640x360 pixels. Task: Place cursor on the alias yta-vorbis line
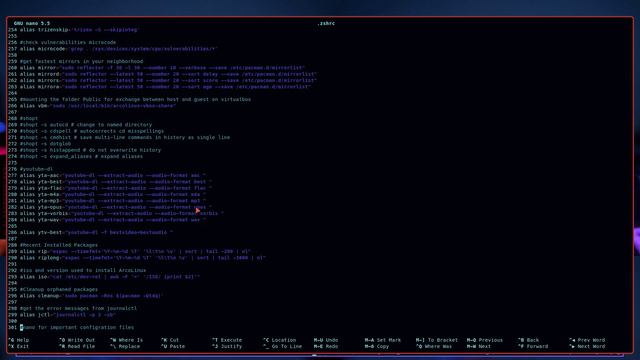click(x=122, y=213)
